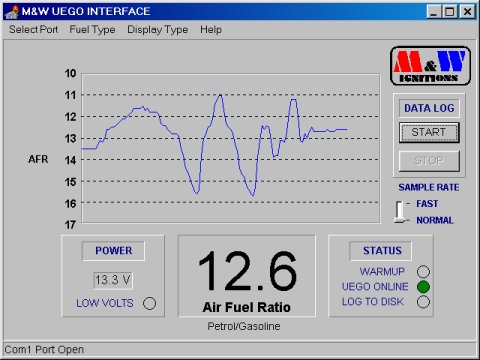Viewport: 480px width, 360px height.
Task: Start data logging with START button
Action: point(429,132)
